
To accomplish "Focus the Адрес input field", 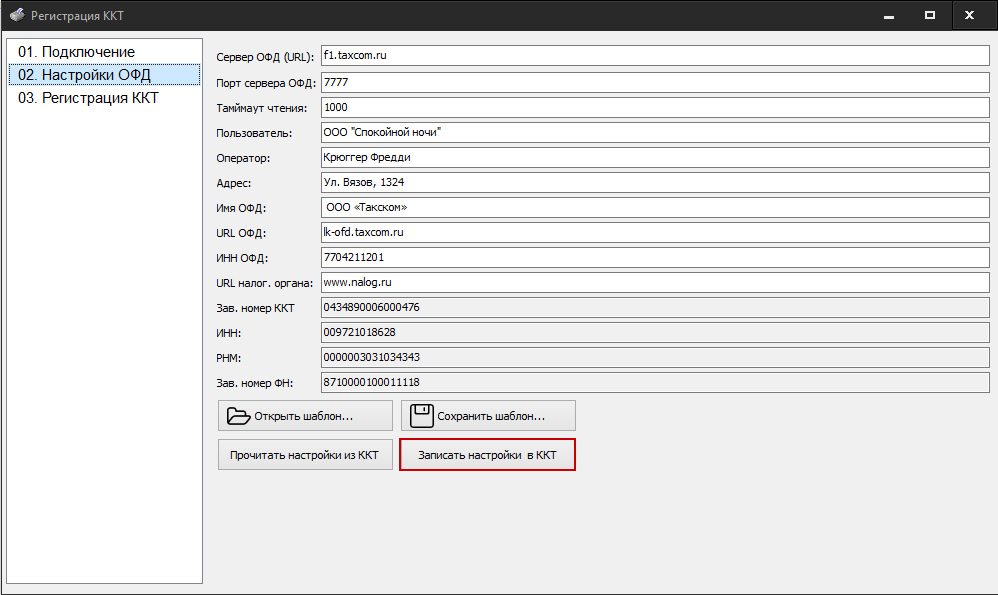I will pyautogui.click(x=654, y=183).
